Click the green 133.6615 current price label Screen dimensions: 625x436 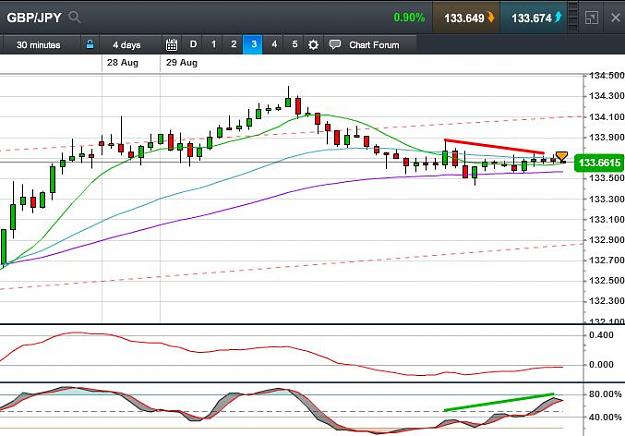599,163
